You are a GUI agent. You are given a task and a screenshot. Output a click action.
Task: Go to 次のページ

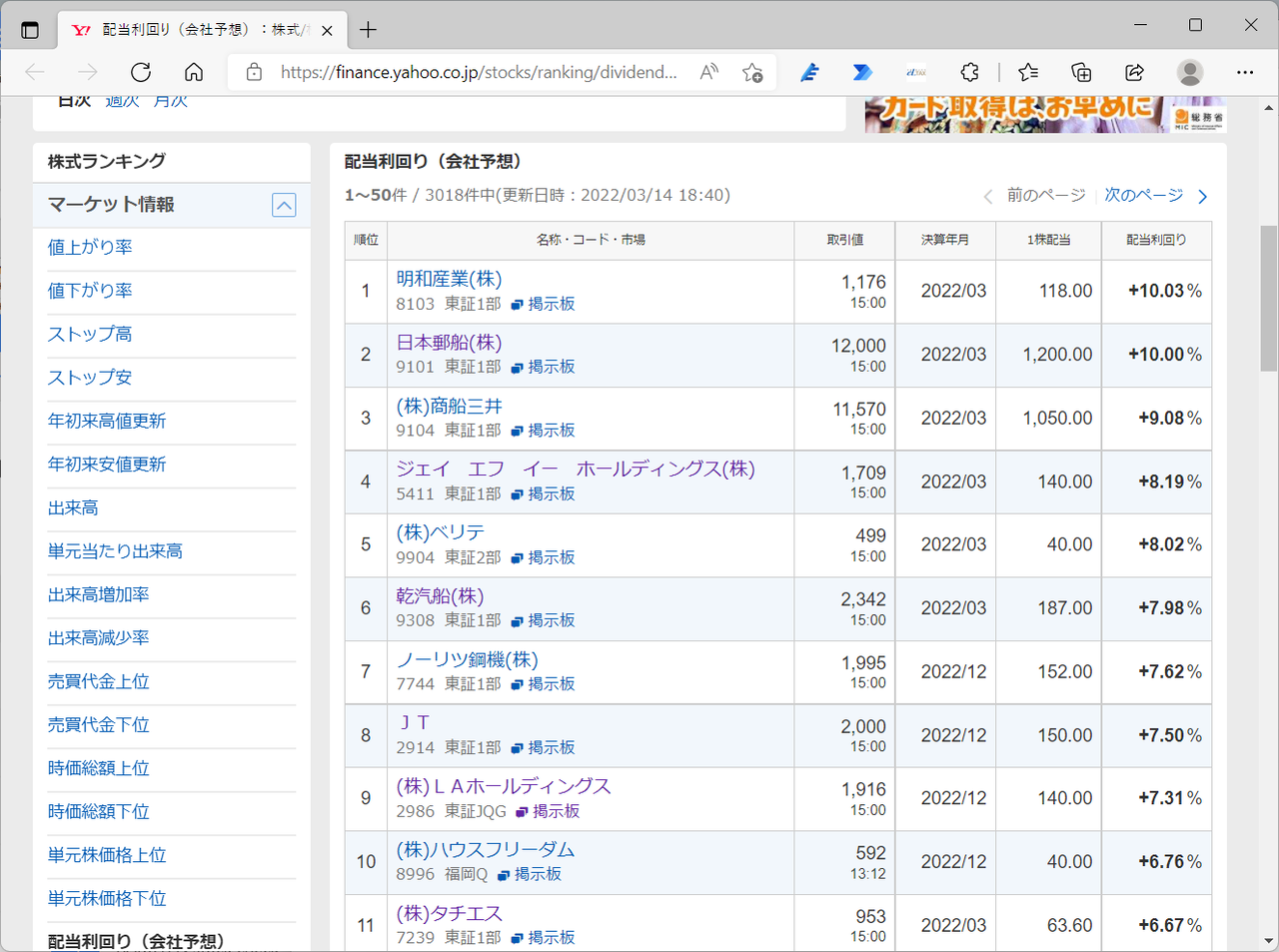click(1143, 196)
